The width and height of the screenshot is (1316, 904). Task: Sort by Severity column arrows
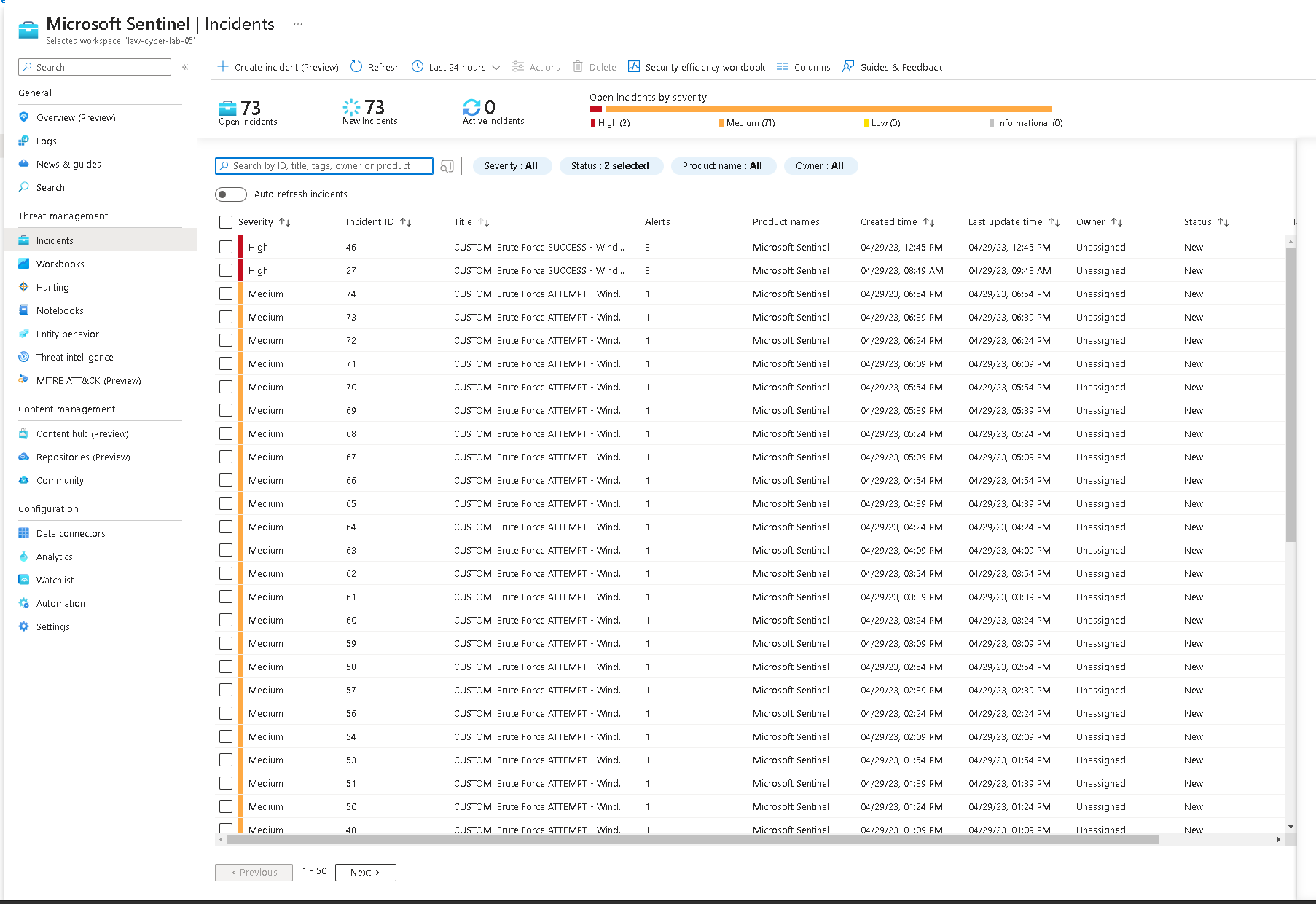click(x=285, y=222)
